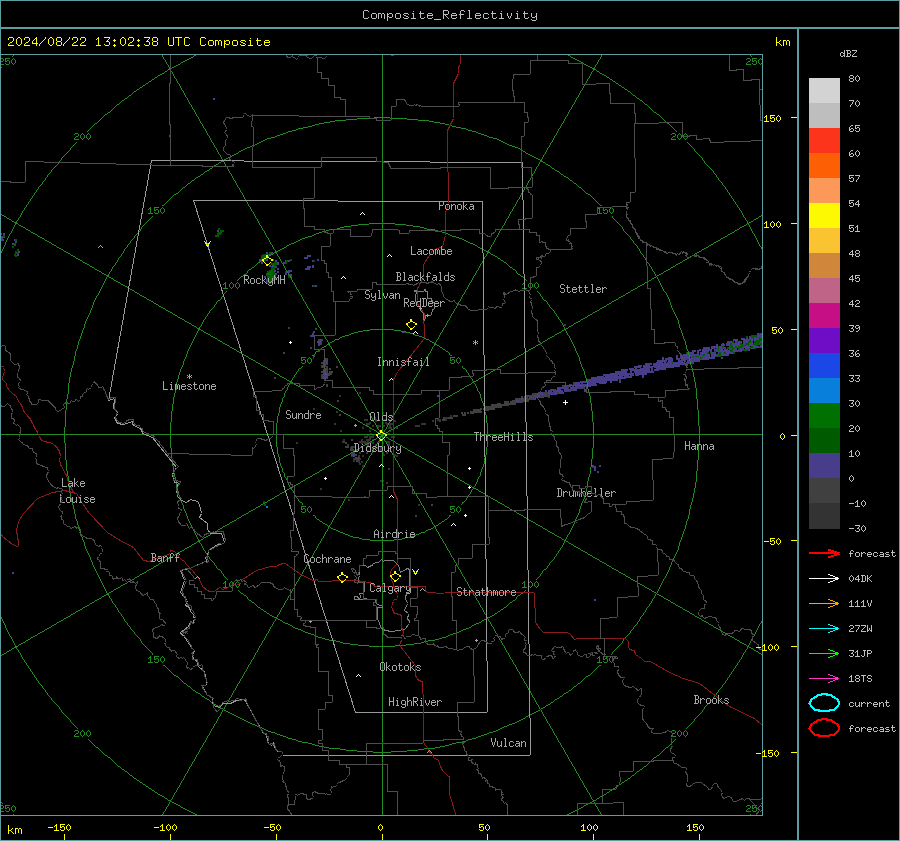
Task: Click the 'Airdrie' map label
Action: tap(394, 534)
